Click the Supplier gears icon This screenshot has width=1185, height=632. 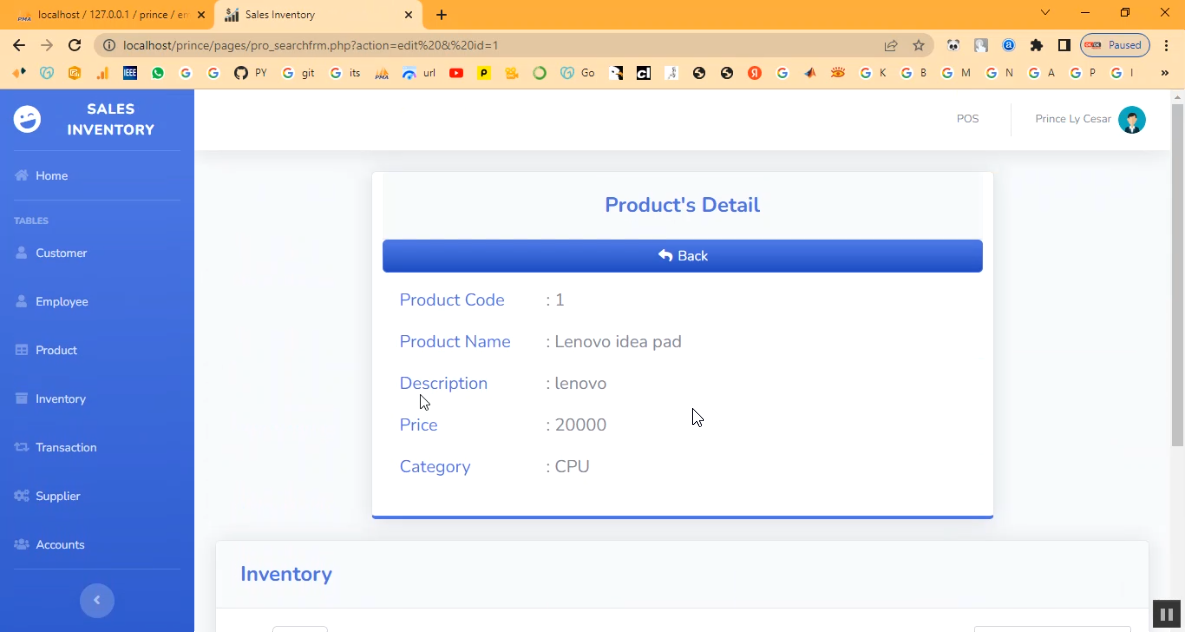coord(22,496)
